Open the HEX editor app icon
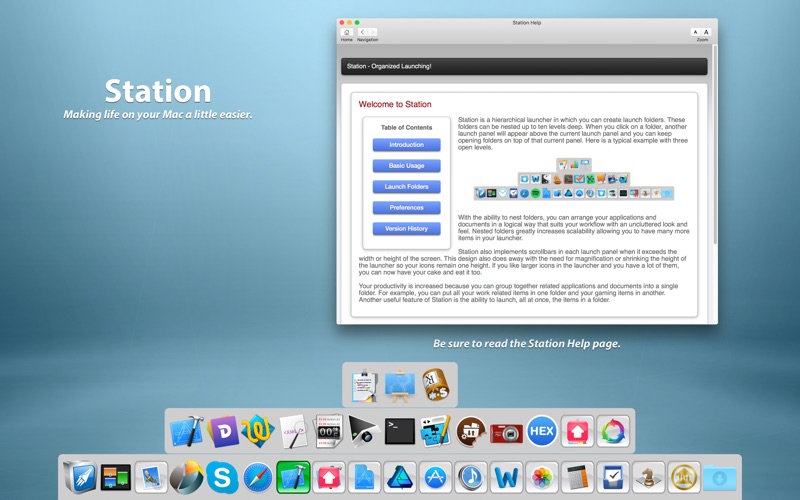The height and width of the screenshot is (500, 800). [542, 431]
